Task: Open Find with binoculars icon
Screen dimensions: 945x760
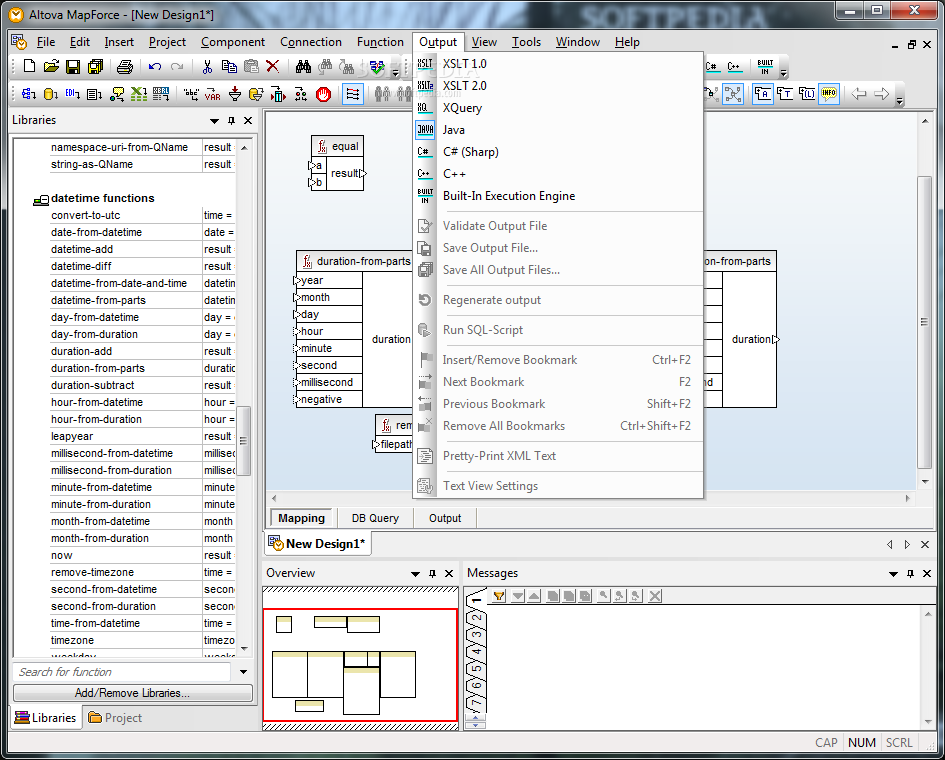Action: coord(303,66)
